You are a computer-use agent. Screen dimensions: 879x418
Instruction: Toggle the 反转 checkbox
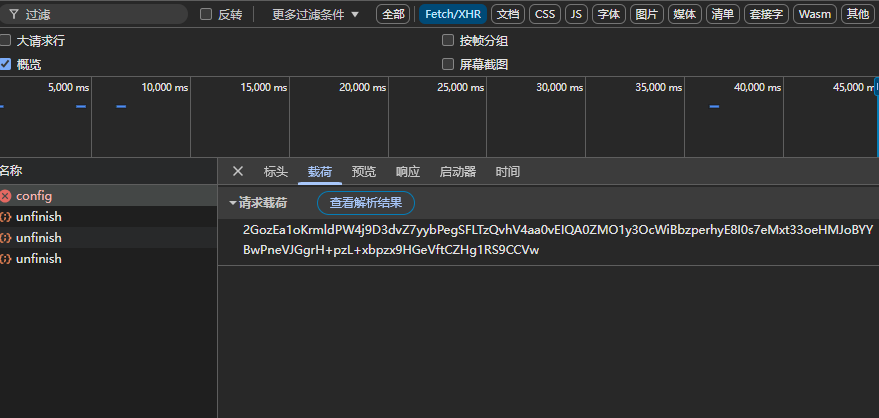pyautogui.click(x=206, y=15)
